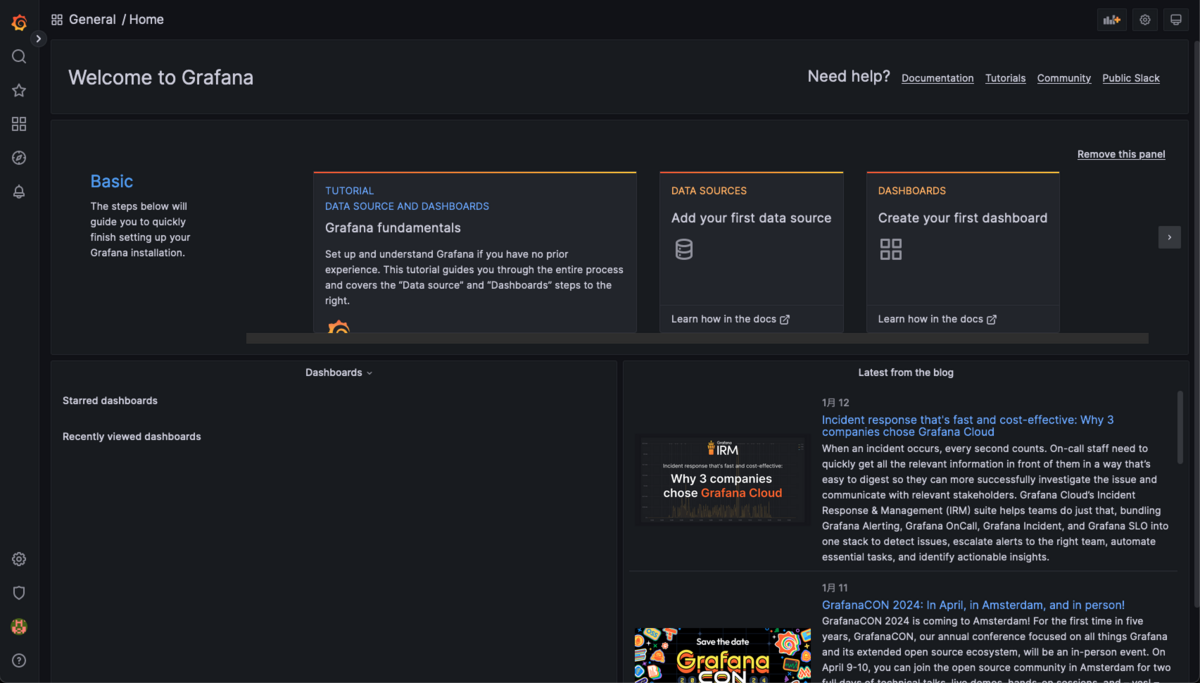This screenshot has height=683, width=1200.
Task: Open the user profile avatar
Action: pos(19,627)
